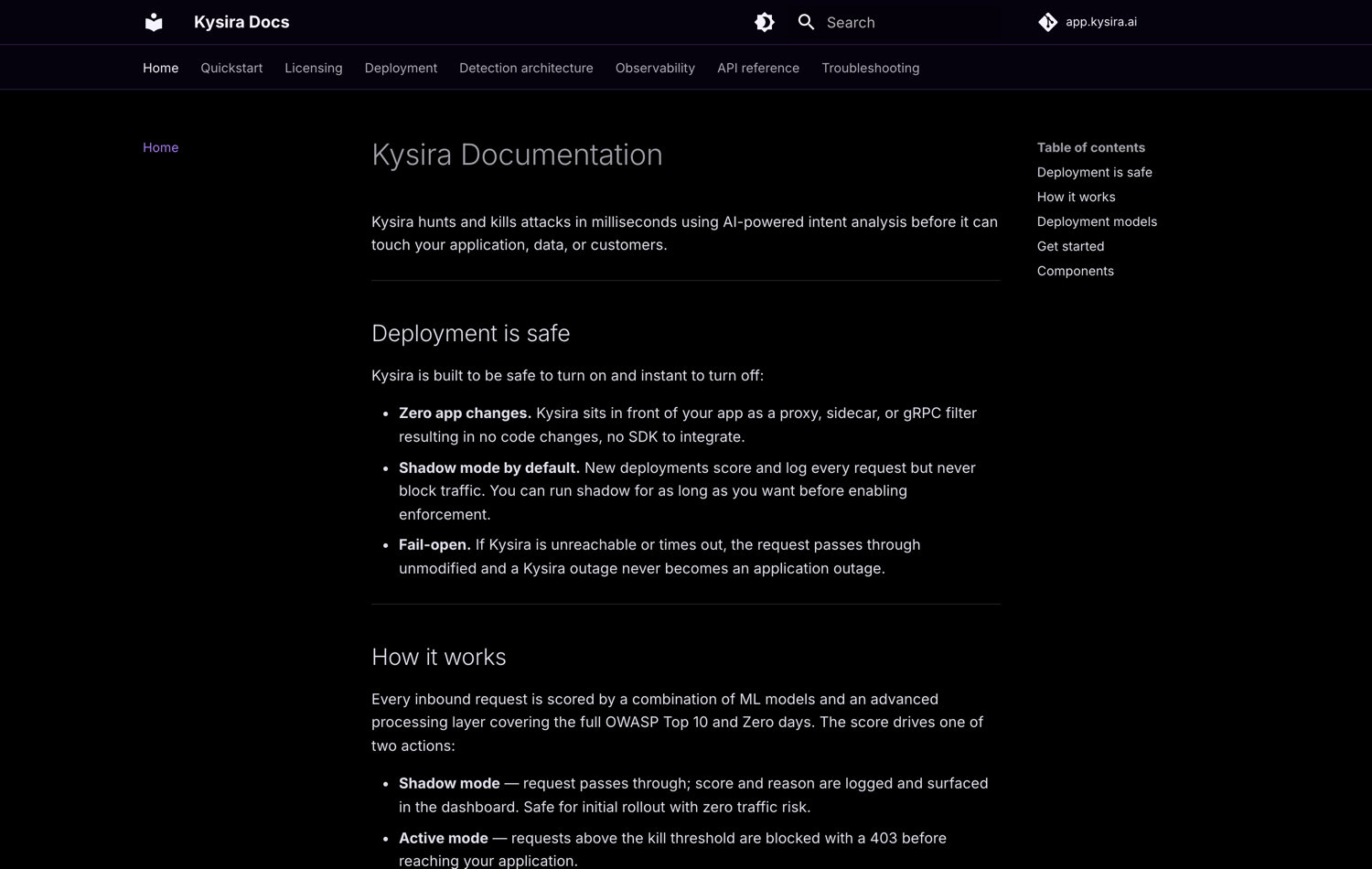The width and height of the screenshot is (1372, 869).
Task: Jump to 'Get started' in contents
Action: 1071,246
